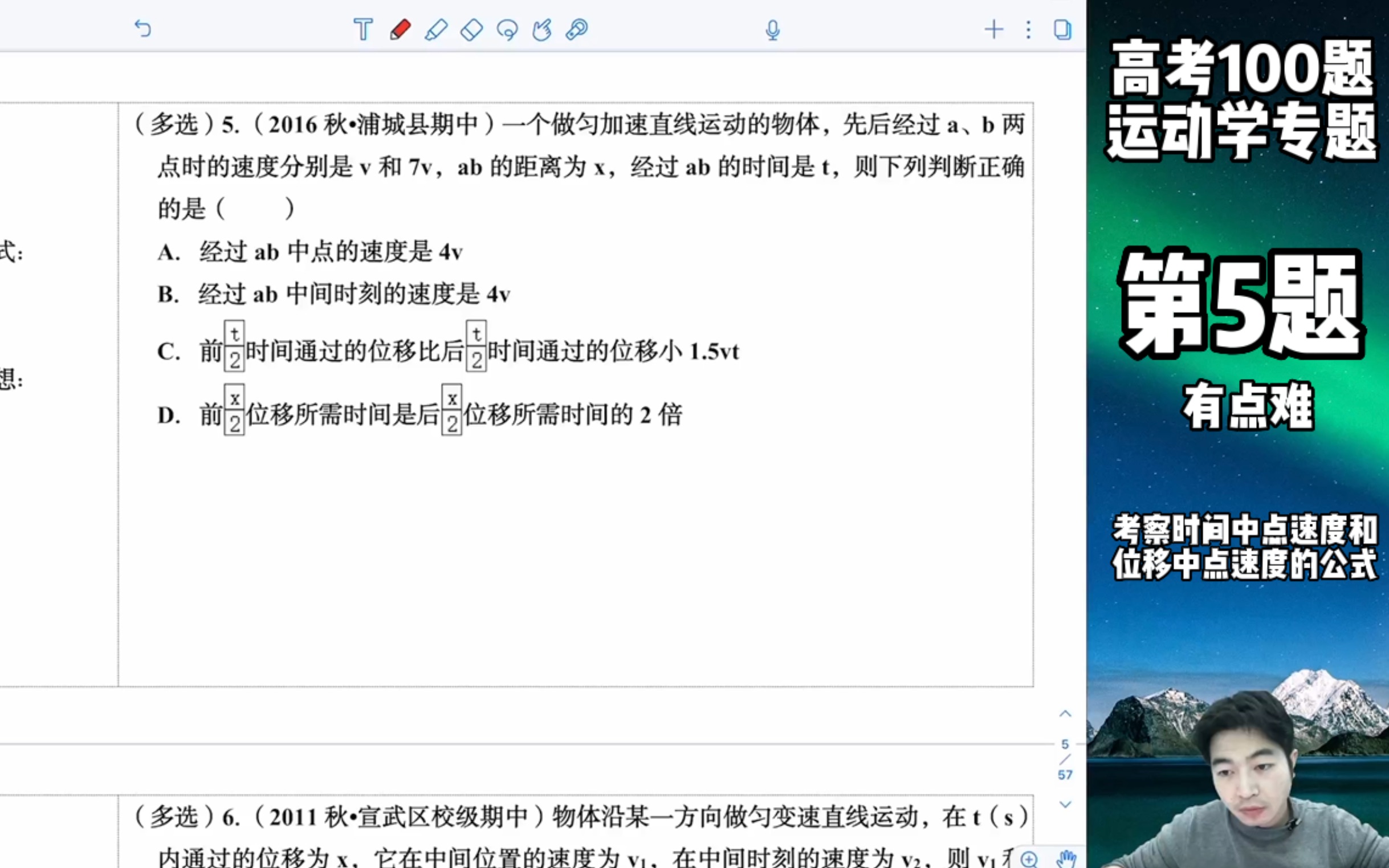The height and width of the screenshot is (868, 1389).
Task: Select the red Pencil tool
Action: [401, 28]
